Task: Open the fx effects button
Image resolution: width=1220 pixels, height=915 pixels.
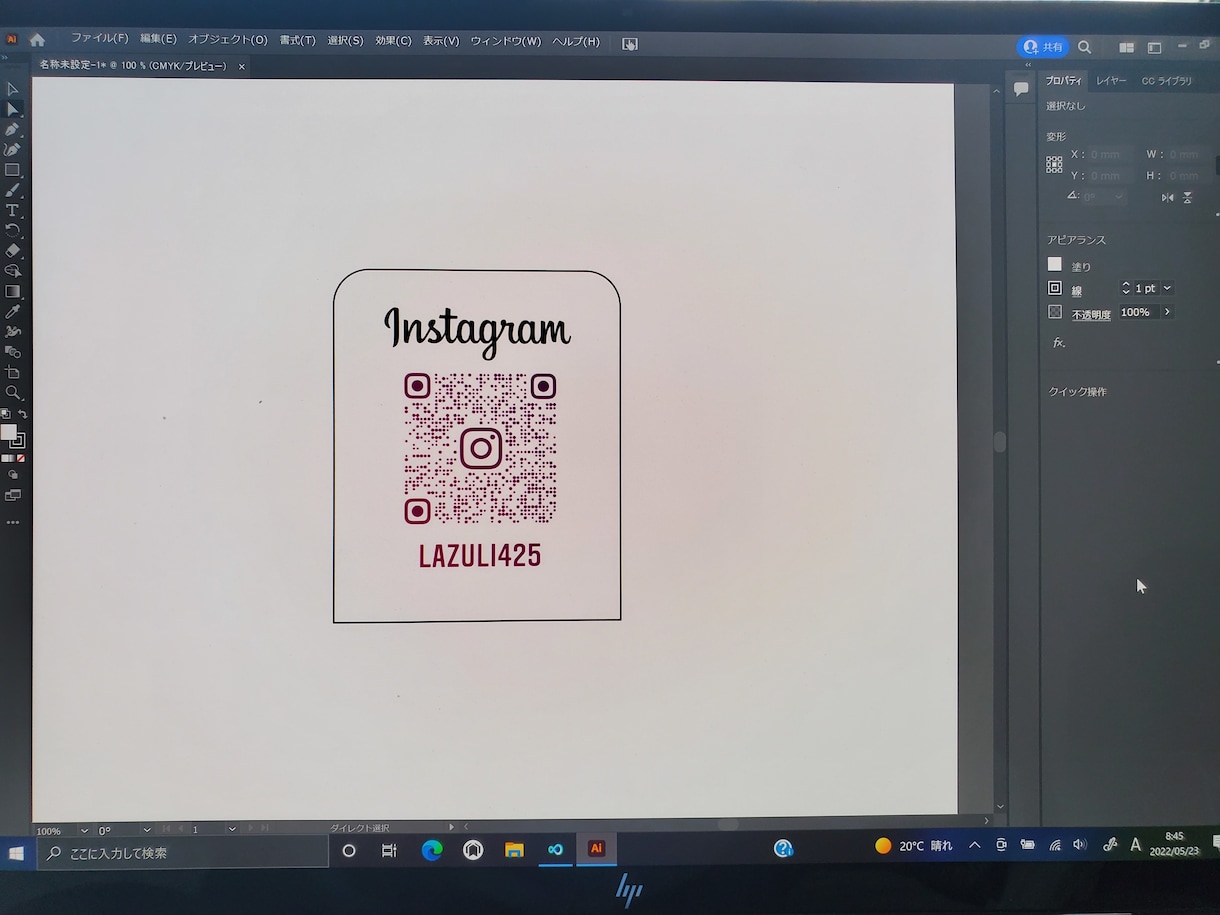Action: [1059, 343]
